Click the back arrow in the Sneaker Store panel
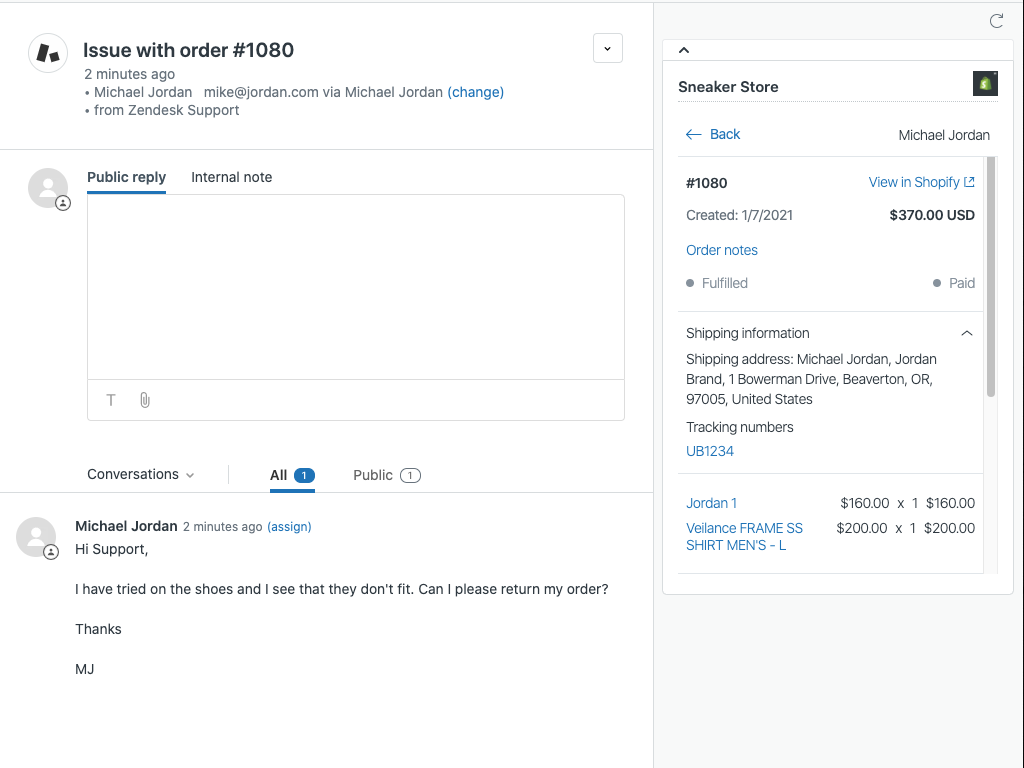The width and height of the screenshot is (1024, 768). click(x=692, y=134)
